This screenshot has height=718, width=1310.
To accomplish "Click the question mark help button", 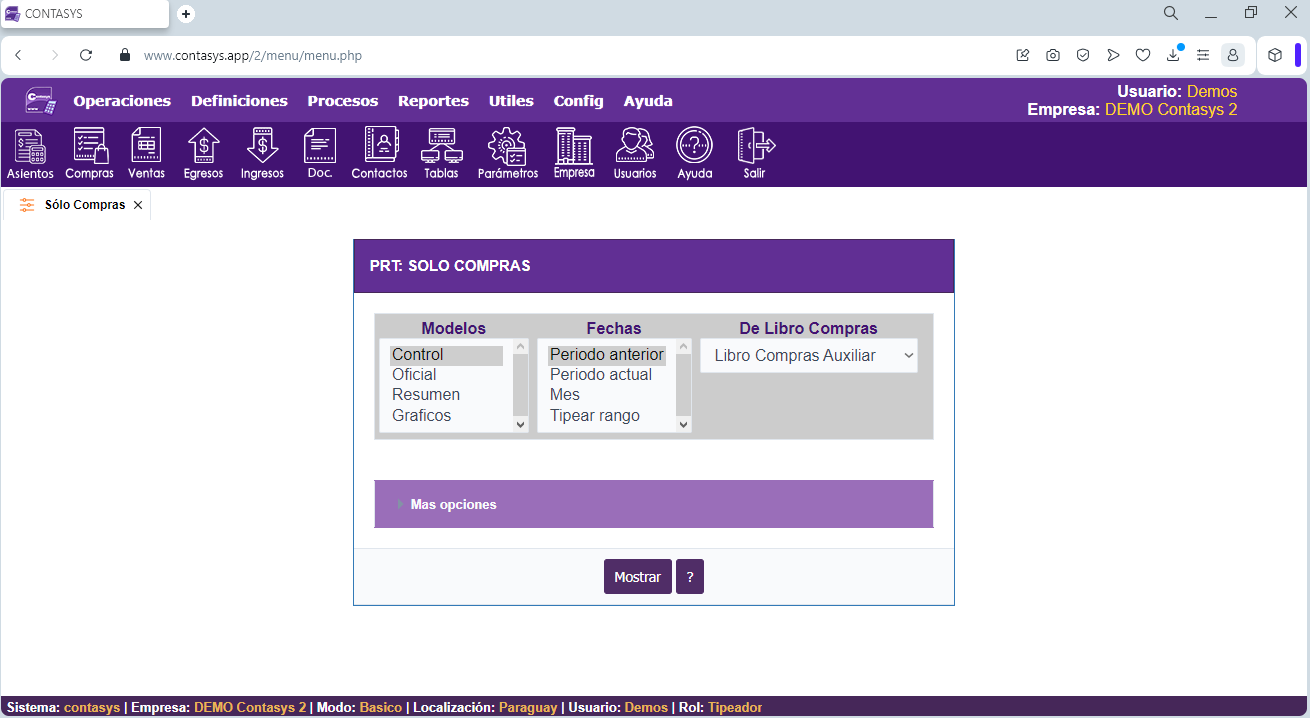I will pos(690,577).
